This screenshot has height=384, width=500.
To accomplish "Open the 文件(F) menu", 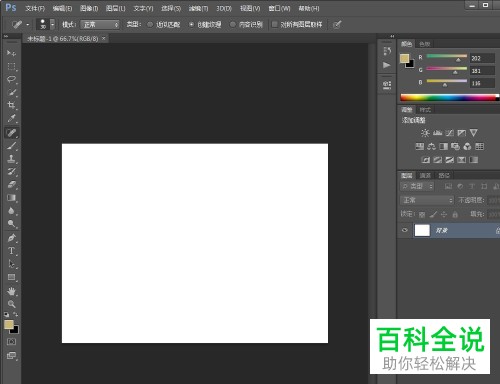I will point(35,8).
